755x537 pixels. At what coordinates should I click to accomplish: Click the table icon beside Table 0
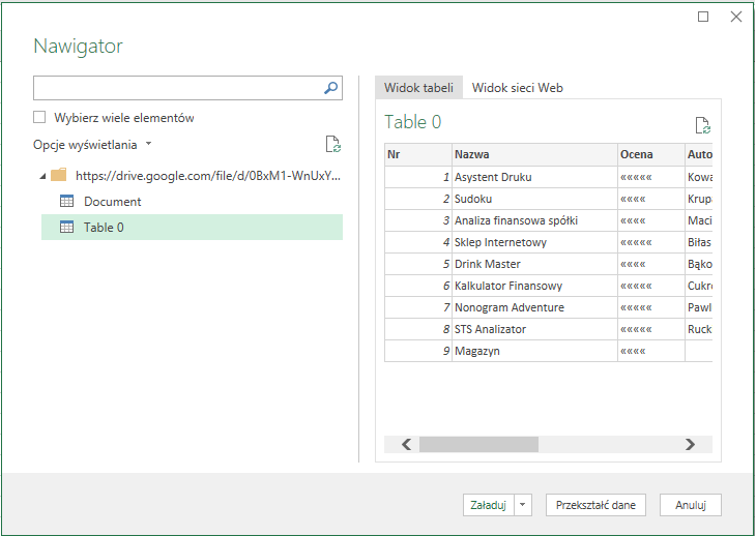[x=67, y=227]
